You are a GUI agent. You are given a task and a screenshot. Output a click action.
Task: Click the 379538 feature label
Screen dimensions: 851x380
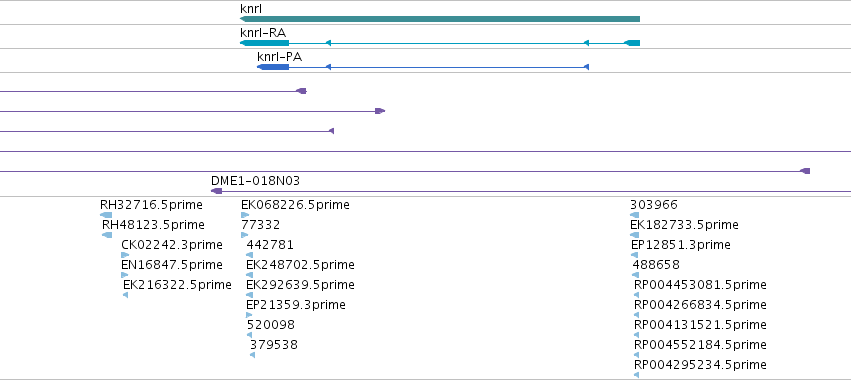coord(274,345)
